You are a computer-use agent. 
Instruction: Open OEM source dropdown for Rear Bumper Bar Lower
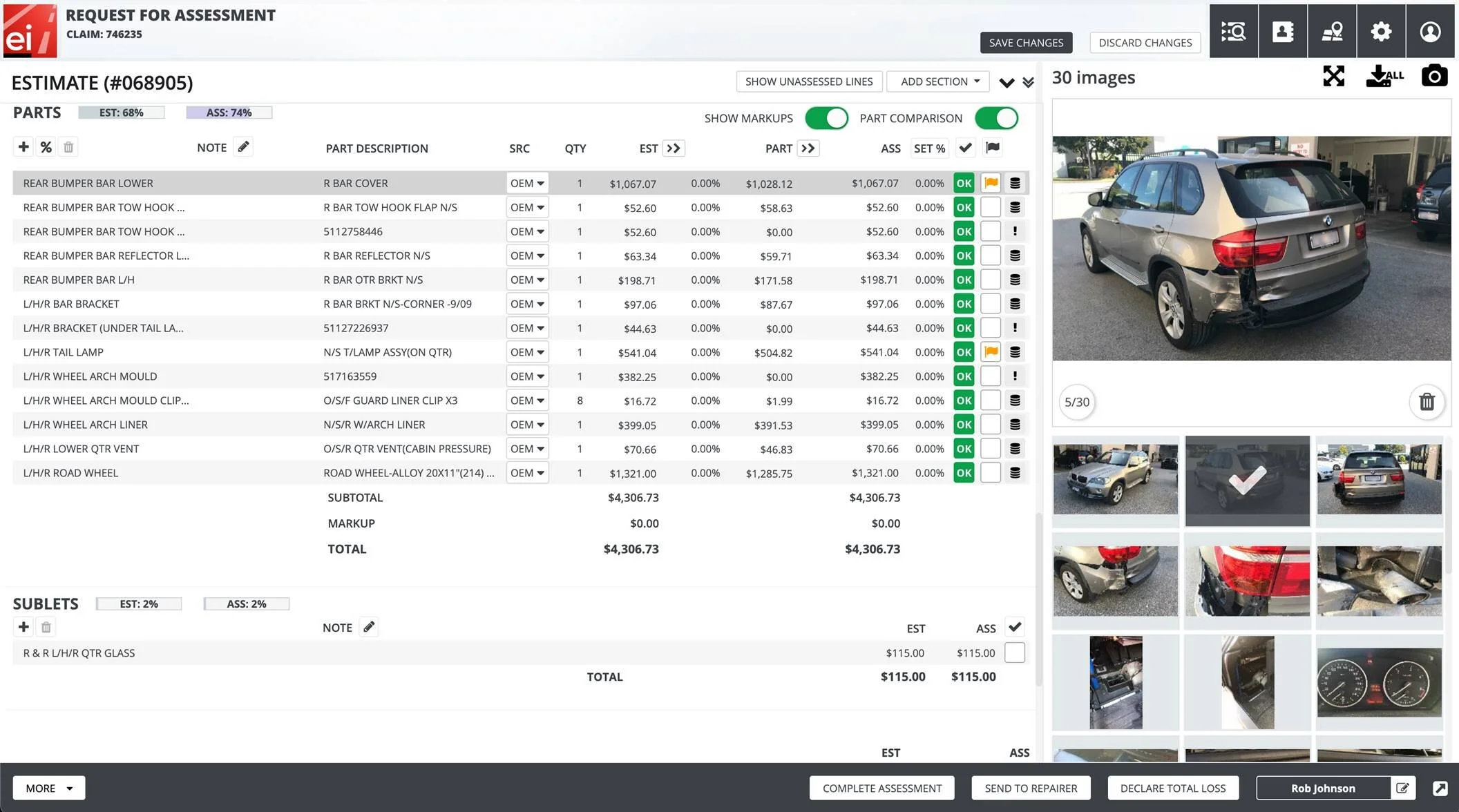(527, 183)
